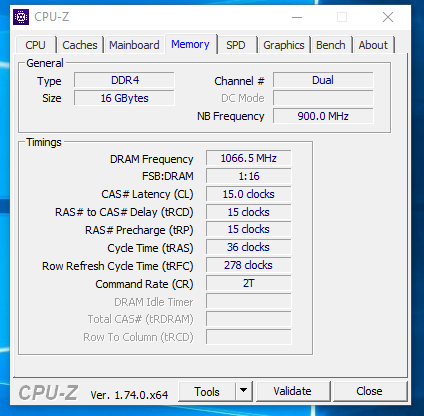Click the tRFC value 278 clocks

tap(249, 266)
